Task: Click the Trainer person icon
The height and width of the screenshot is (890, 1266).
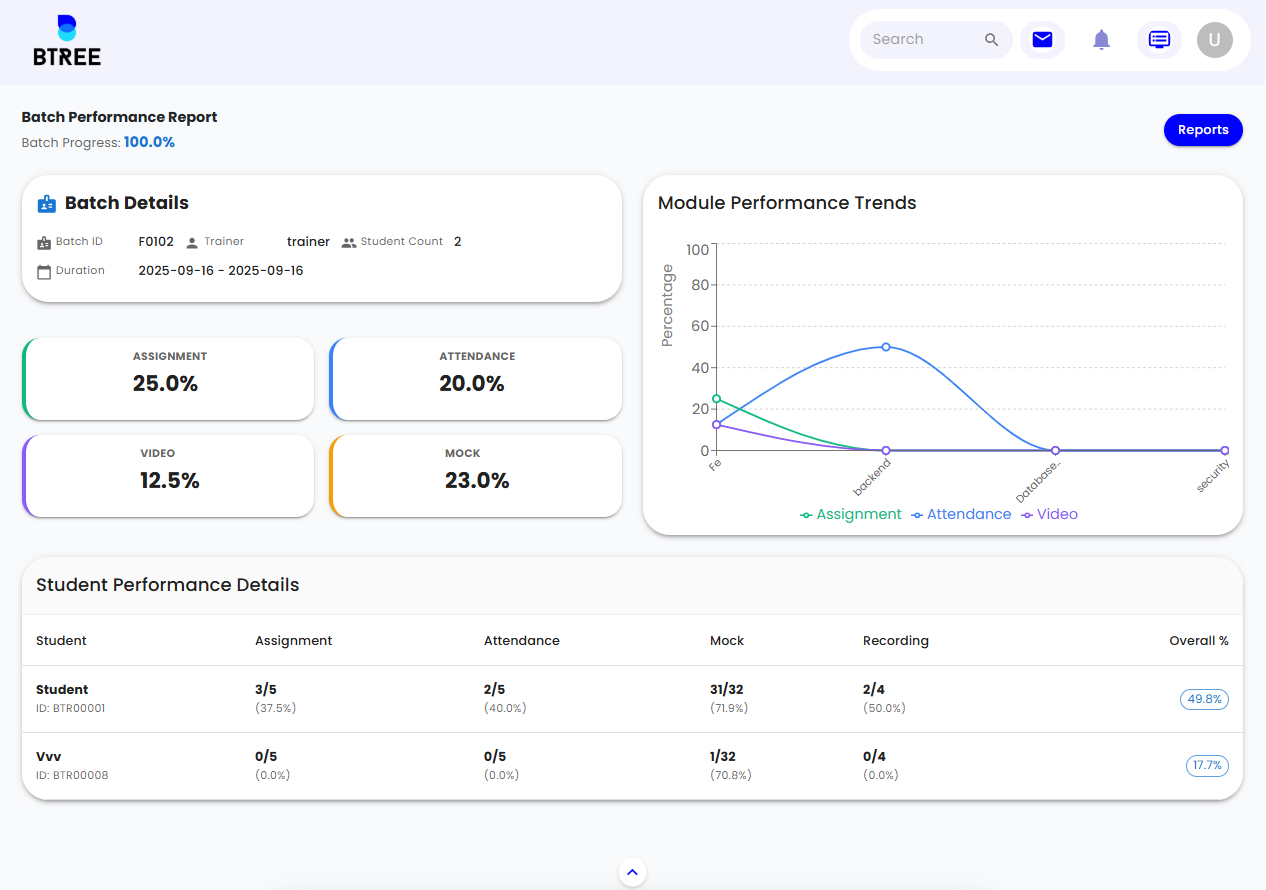Action: (192, 243)
